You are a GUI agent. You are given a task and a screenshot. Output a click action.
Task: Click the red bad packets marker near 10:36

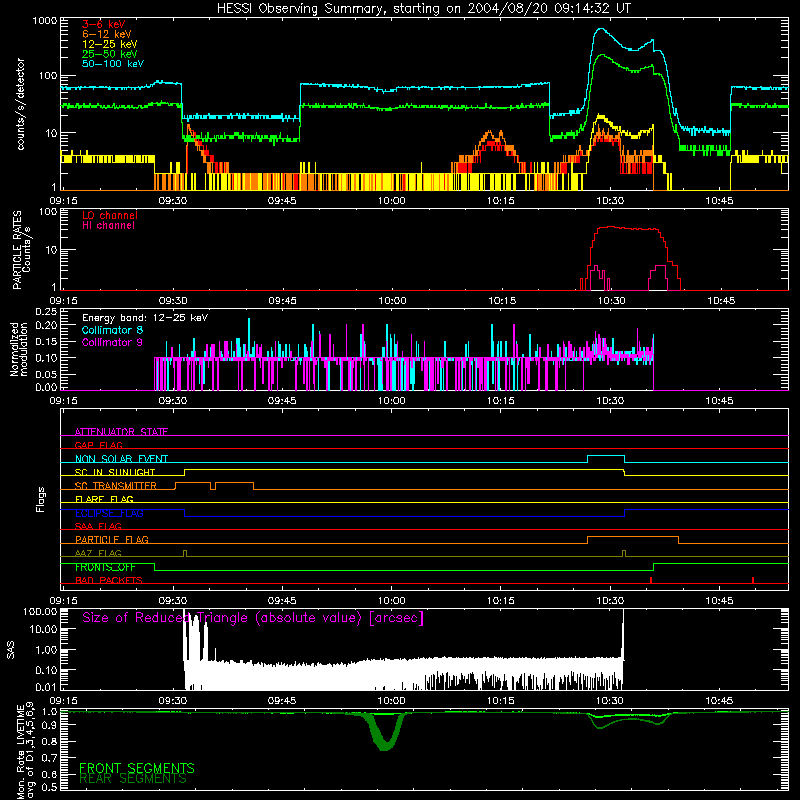(651, 580)
